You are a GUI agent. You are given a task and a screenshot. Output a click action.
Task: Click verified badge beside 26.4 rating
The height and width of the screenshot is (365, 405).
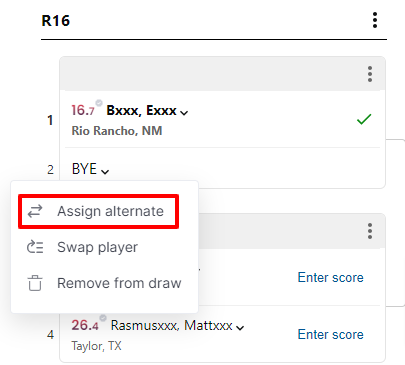coord(103,317)
